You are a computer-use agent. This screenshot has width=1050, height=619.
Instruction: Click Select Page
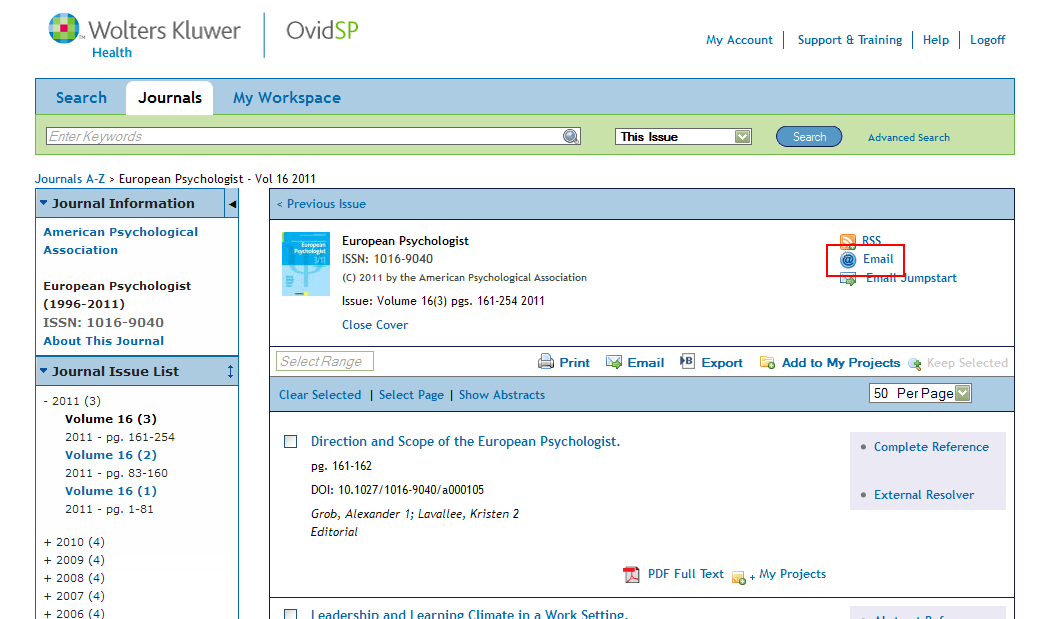click(x=411, y=395)
